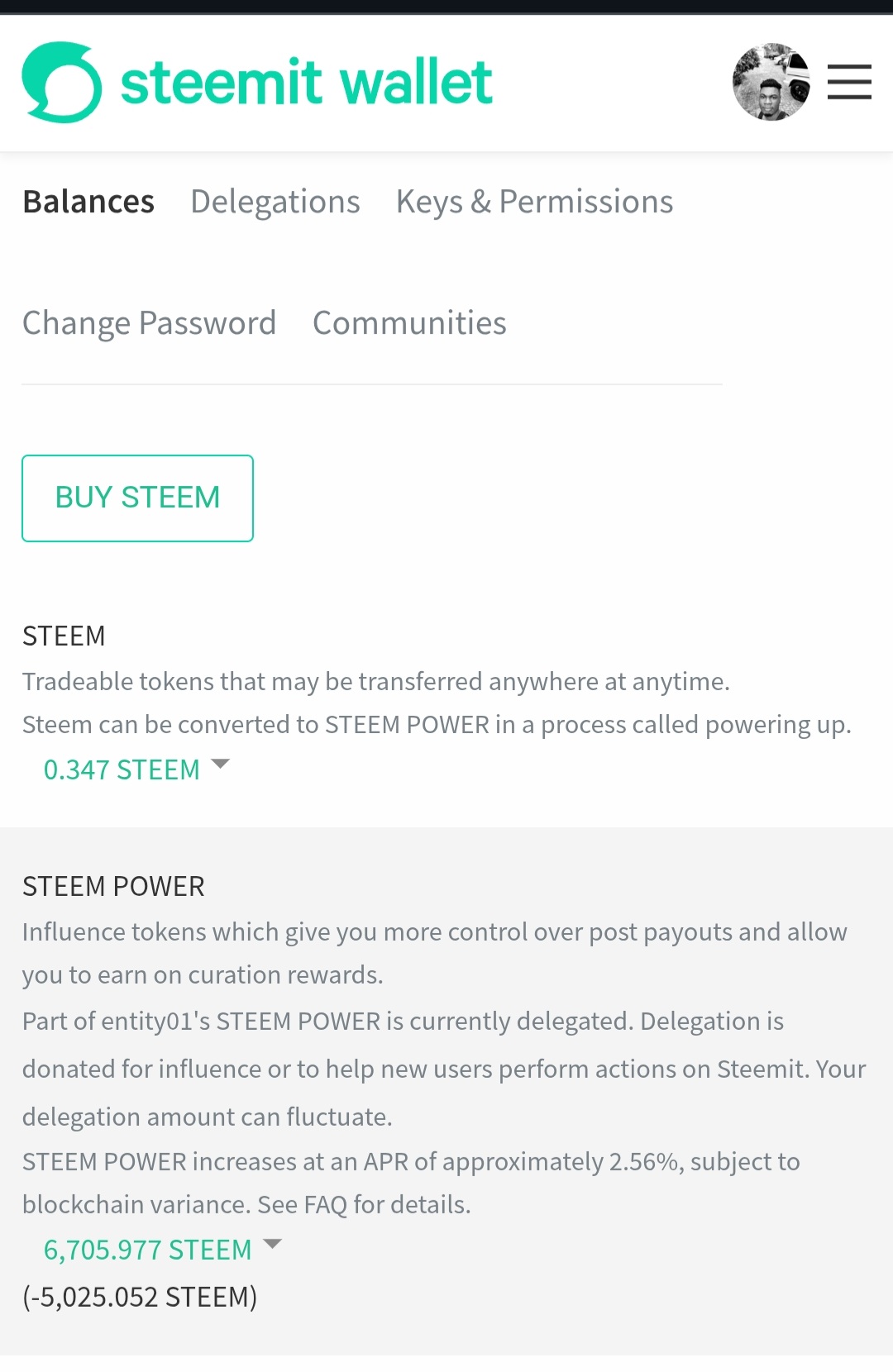893x1372 pixels.
Task: Click the 6,705.977 STEEM power amount
Action: 147,1250
